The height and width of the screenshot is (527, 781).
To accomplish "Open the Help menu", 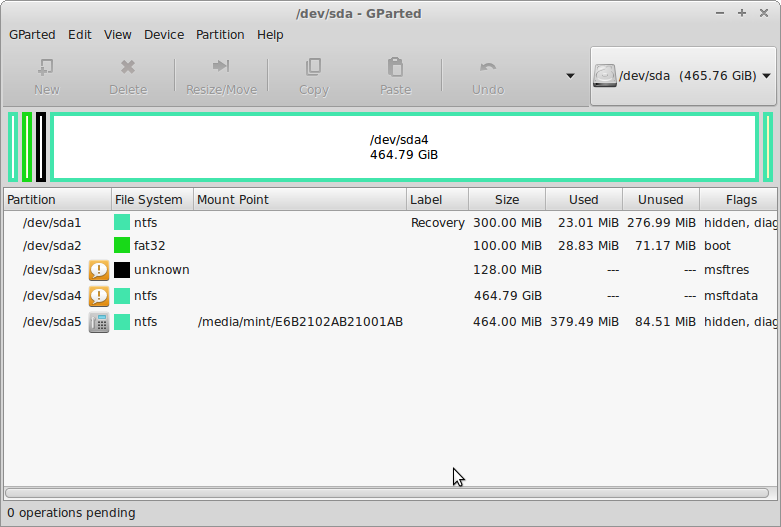I will pyautogui.click(x=270, y=35).
